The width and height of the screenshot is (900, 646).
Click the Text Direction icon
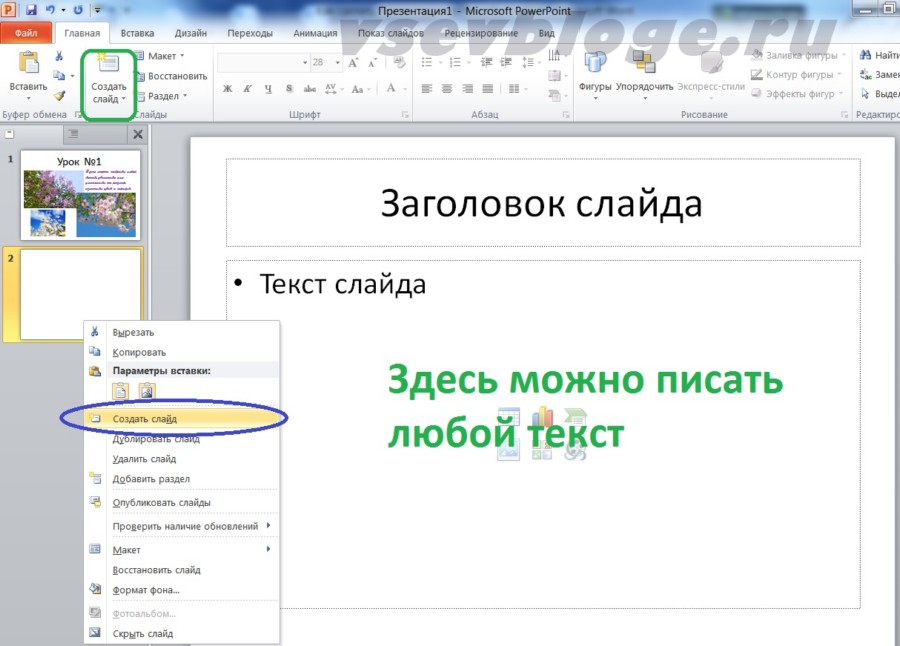tap(554, 56)
